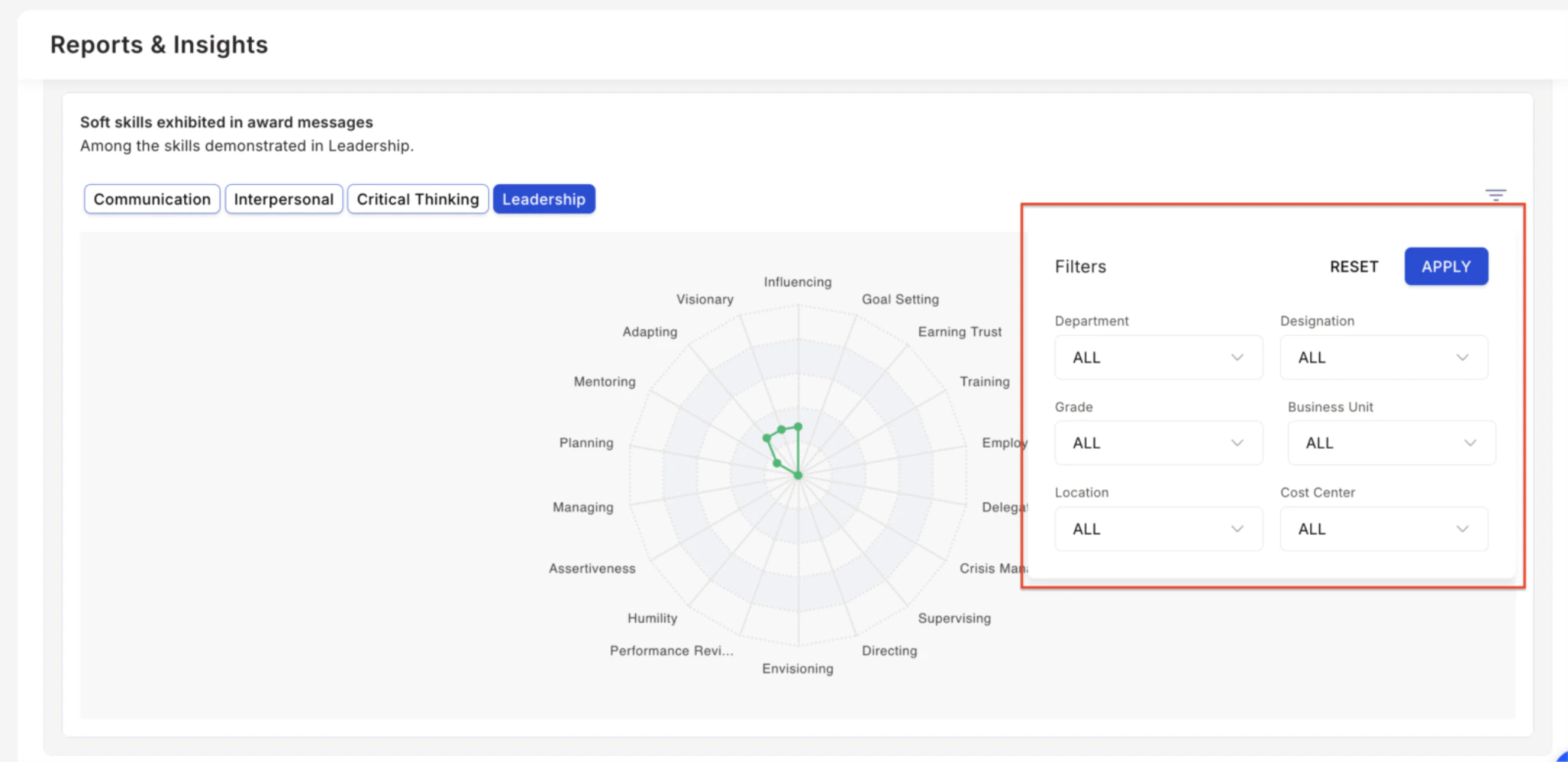Image resolution: width=1568 pixels, height=762 pixels.
Task: Switch to the Interpersonal tab
Action: point(283,199)
